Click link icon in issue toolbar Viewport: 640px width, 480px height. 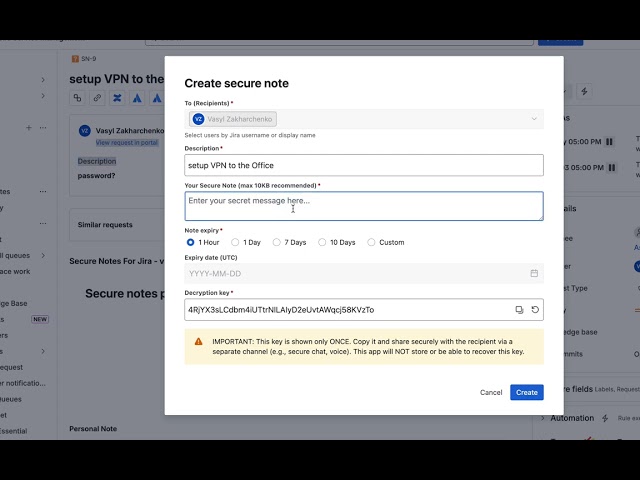point(97,98)
